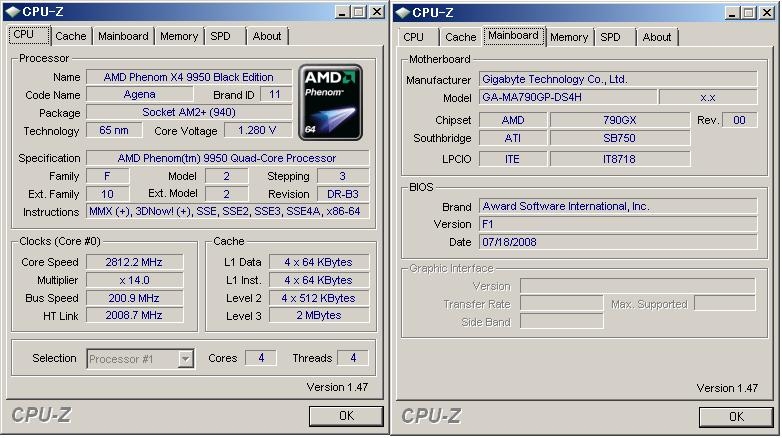This screenshot has height=438, width=782.
Task: Click the Socket AM2+ (940) package value
Action: click(x=189, y=112)
